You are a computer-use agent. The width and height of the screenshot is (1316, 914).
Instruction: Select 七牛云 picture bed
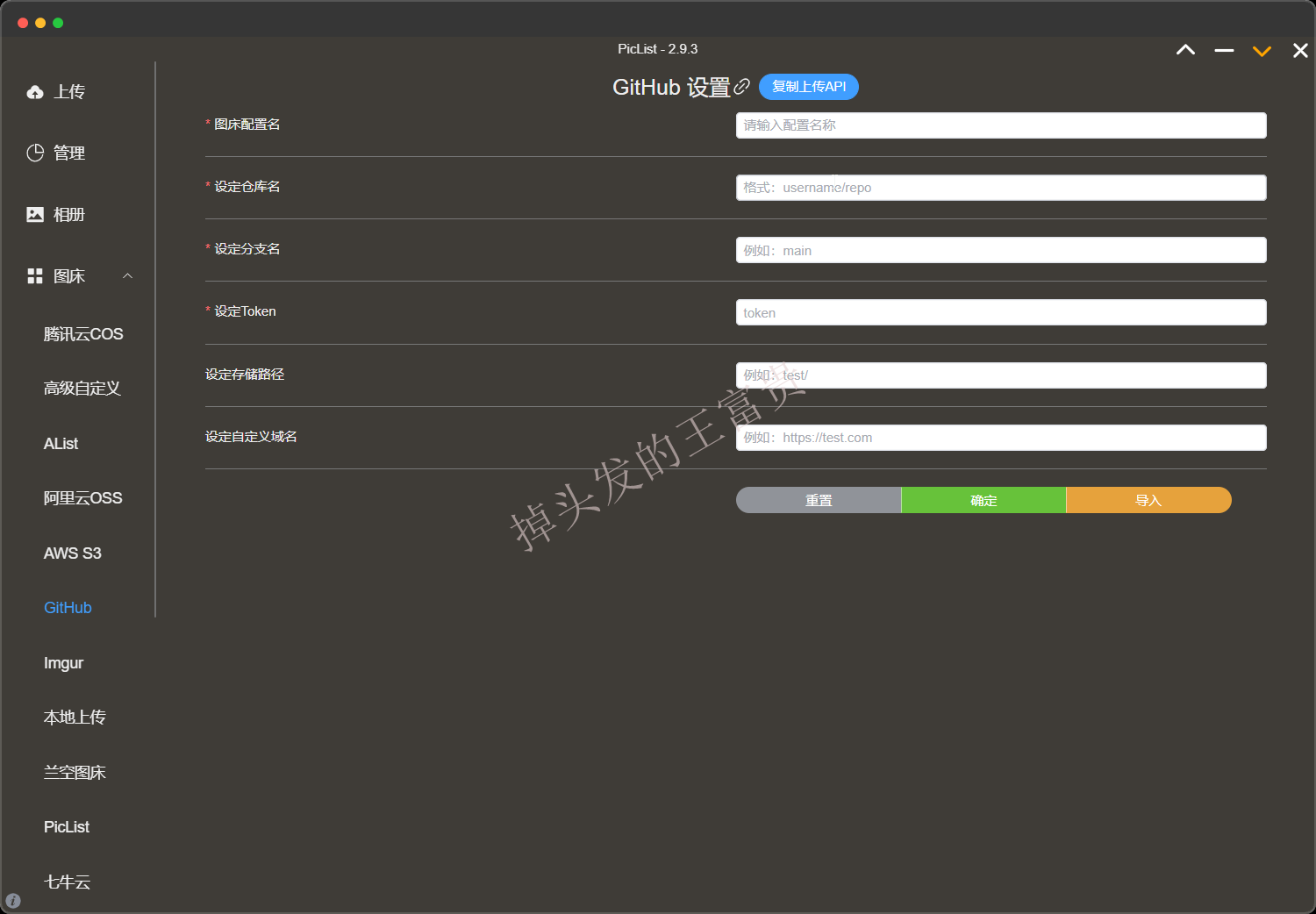(x=67, y=882)
